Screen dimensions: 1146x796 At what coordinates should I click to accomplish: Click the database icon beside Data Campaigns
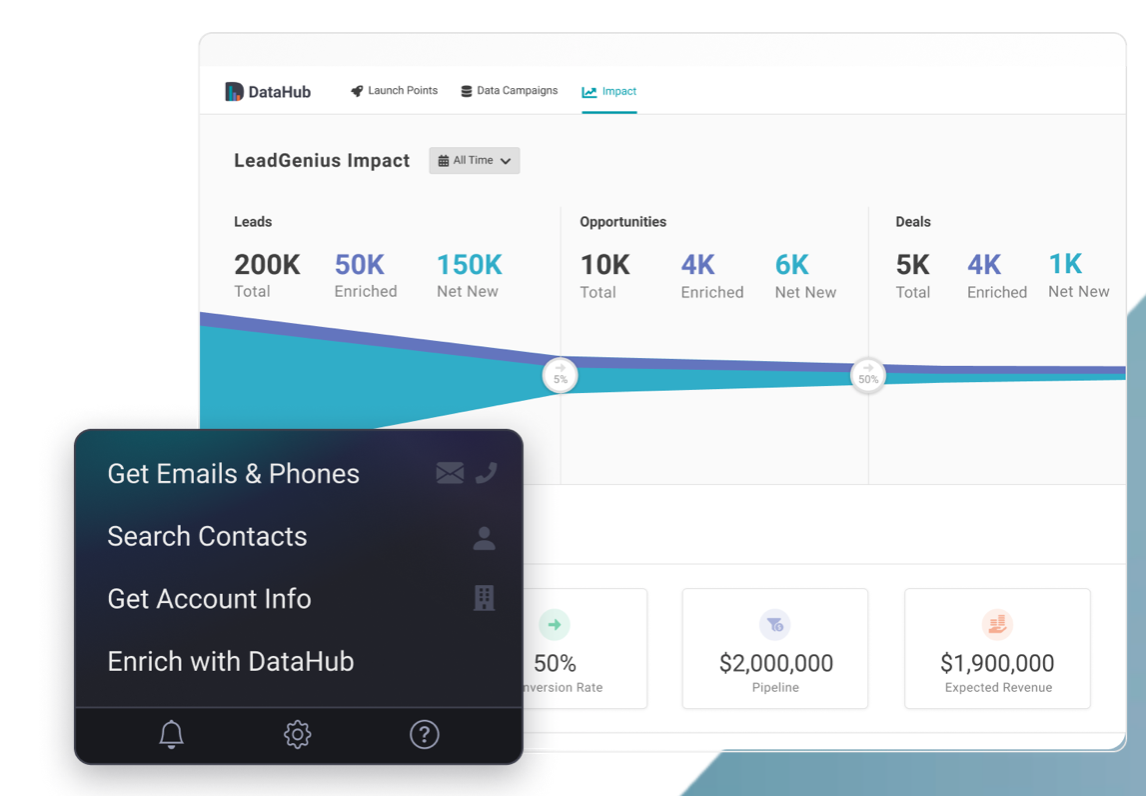466,91
